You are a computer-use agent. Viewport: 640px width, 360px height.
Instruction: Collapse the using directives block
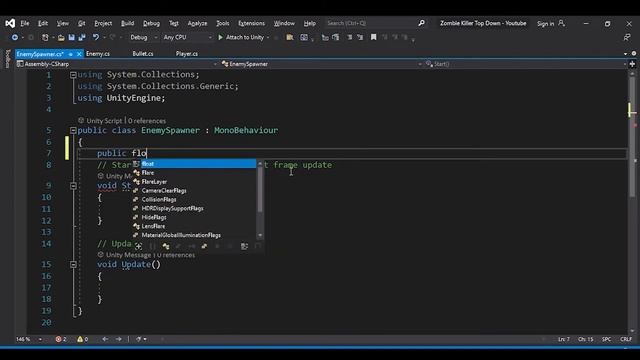(73, 75)
